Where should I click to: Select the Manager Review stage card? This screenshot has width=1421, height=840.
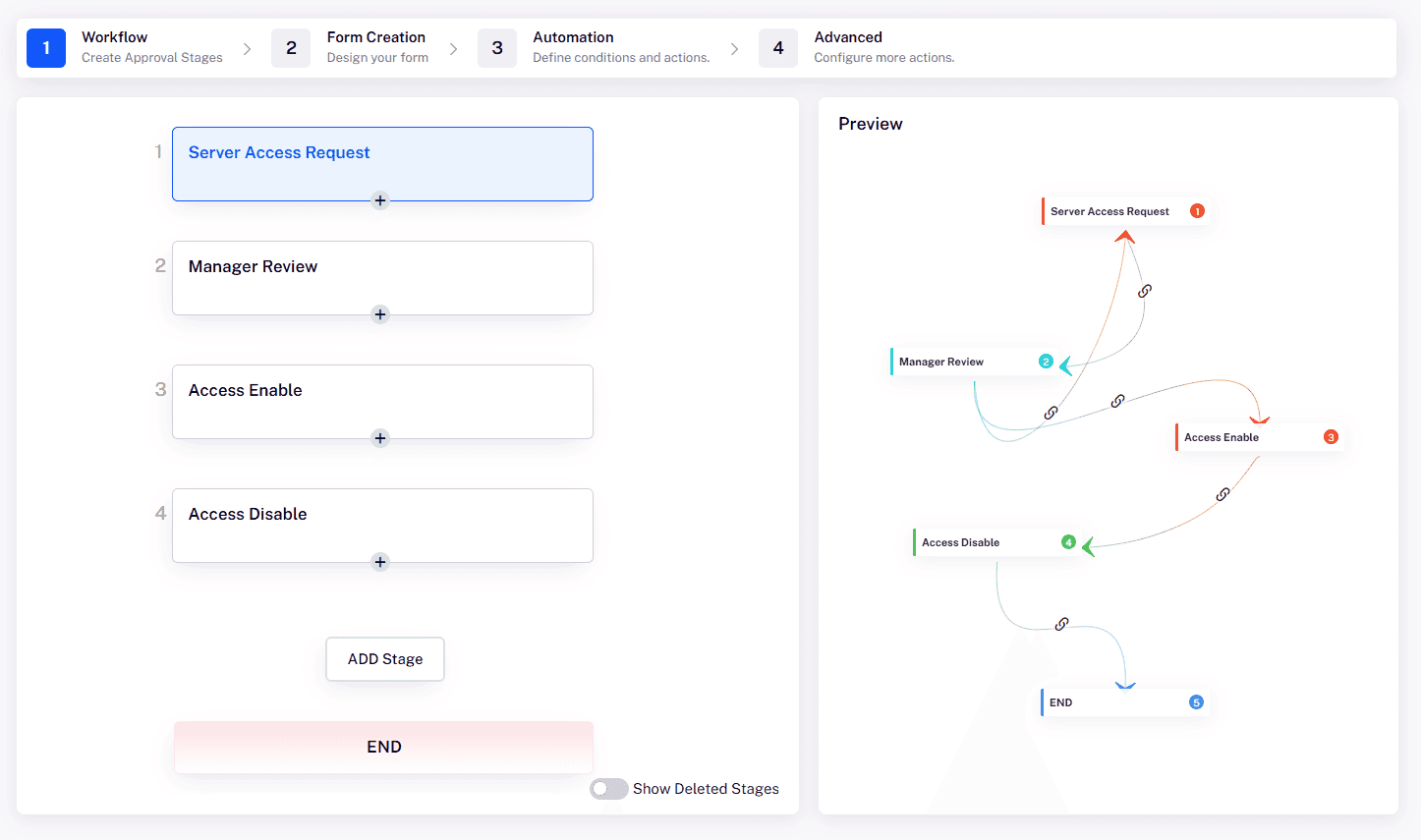coord(382,277)
